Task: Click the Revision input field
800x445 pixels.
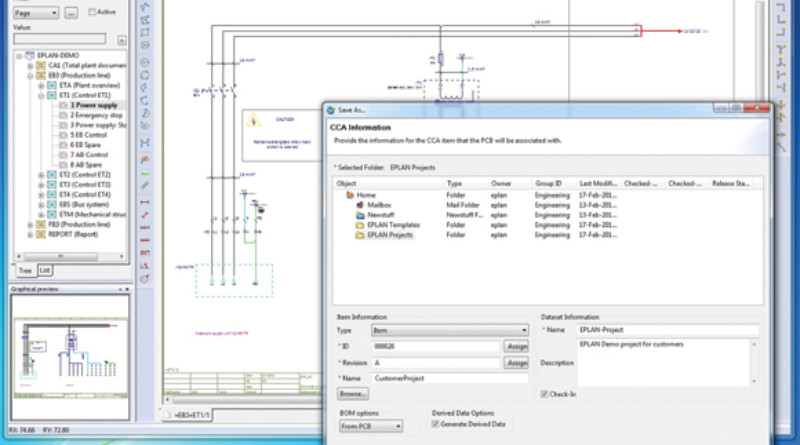Action: (x=436, y=363)
